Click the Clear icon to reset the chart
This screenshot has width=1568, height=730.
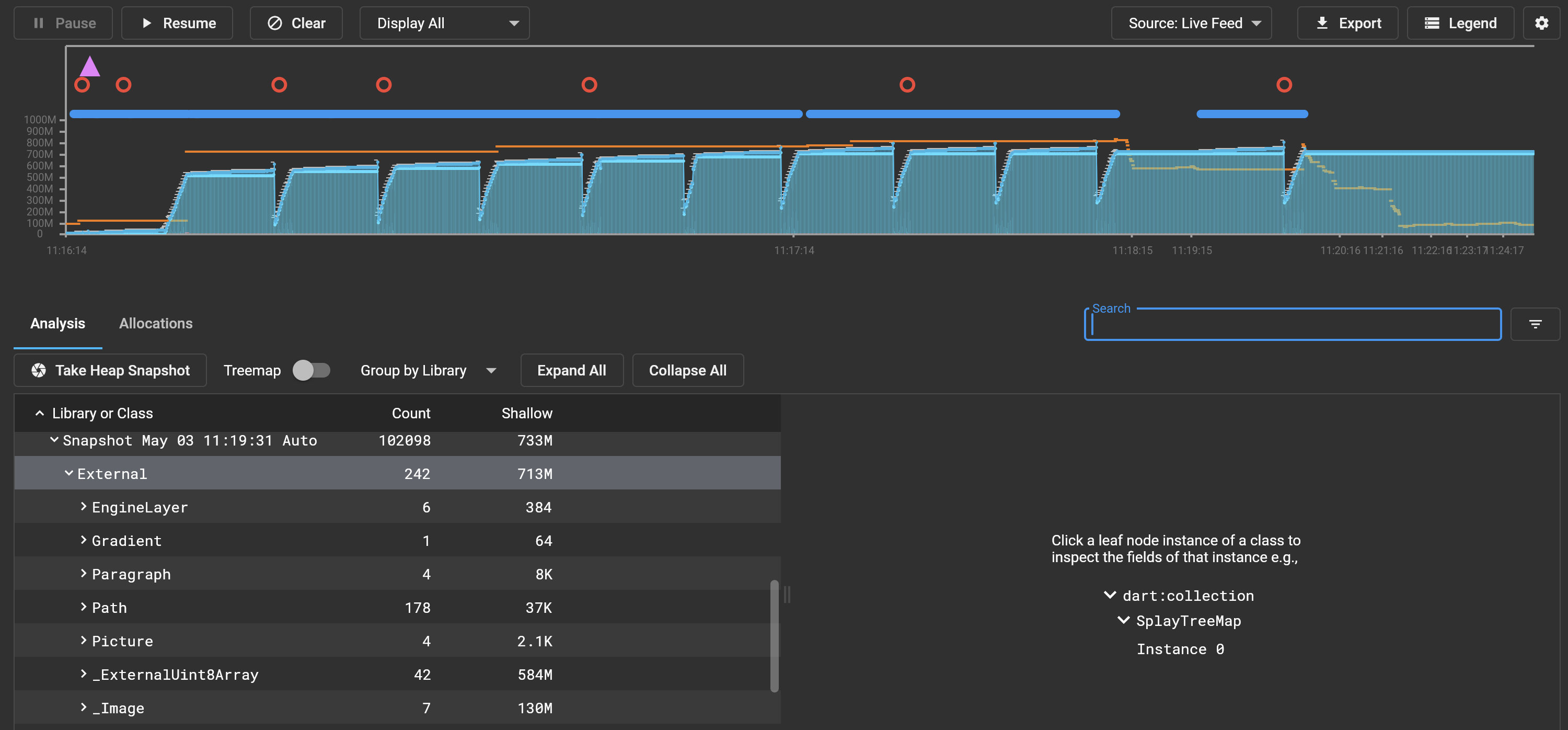click(276, 22)
